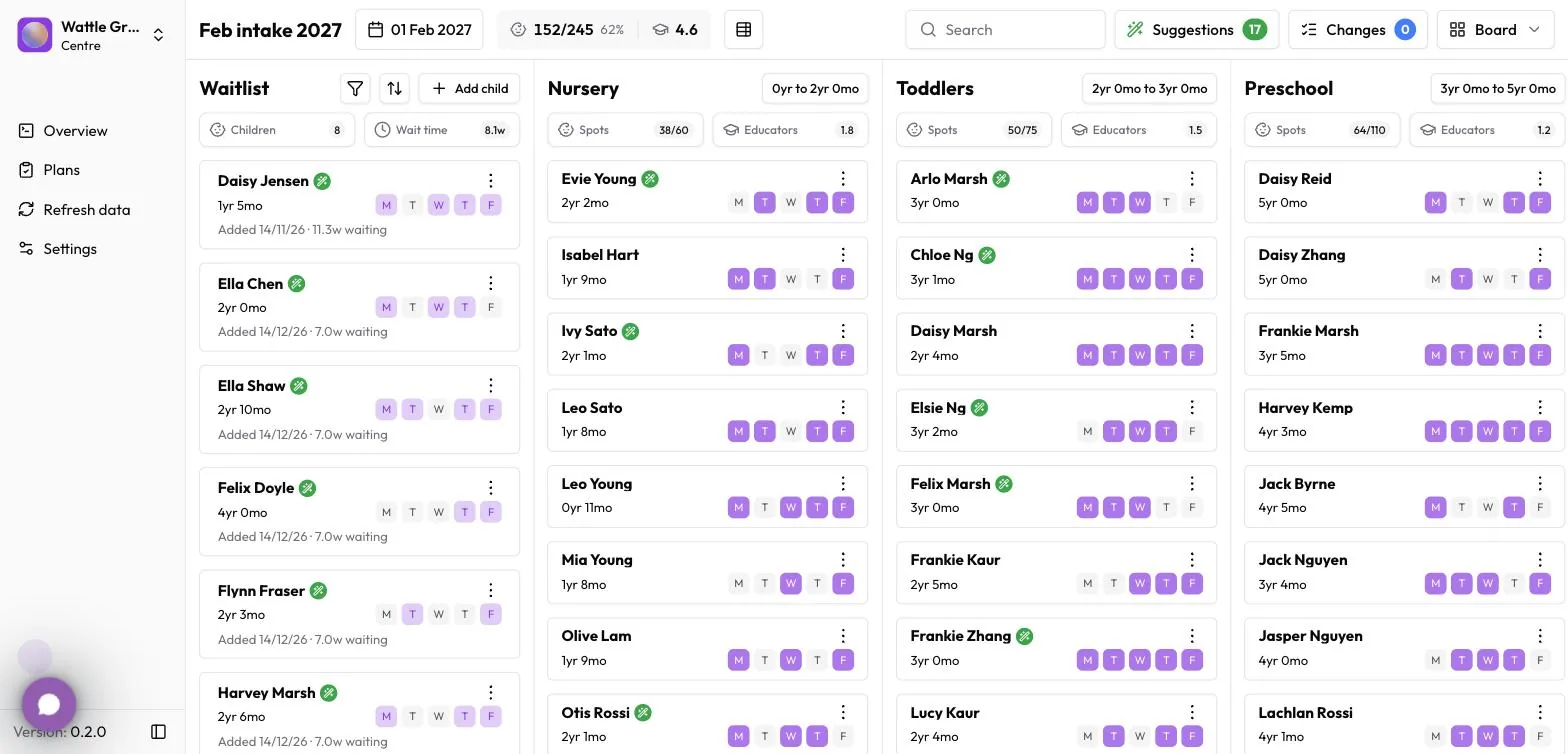Open the three-dot menu for Daisy Reid
The width and height of the screenshot is (1568, 754).
point(1540,179)
